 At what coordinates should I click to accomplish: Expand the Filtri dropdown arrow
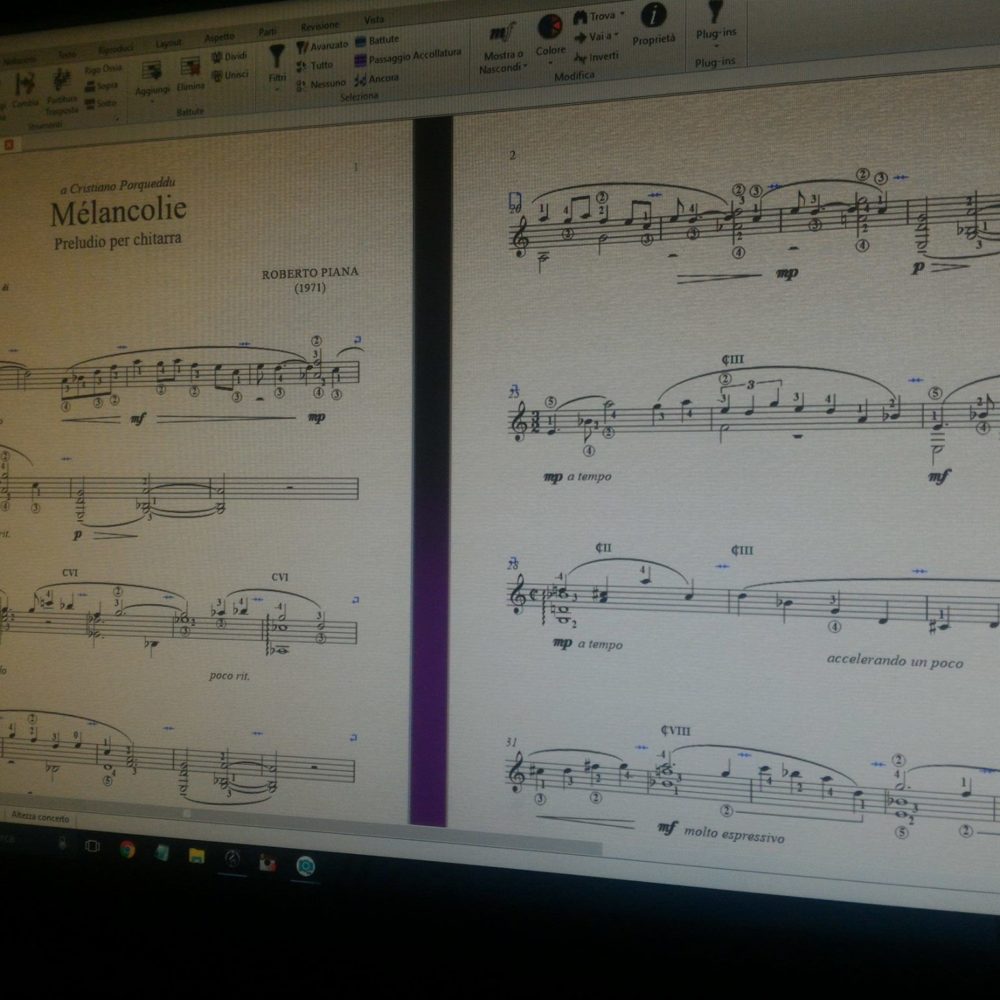(x=277, y=90)
